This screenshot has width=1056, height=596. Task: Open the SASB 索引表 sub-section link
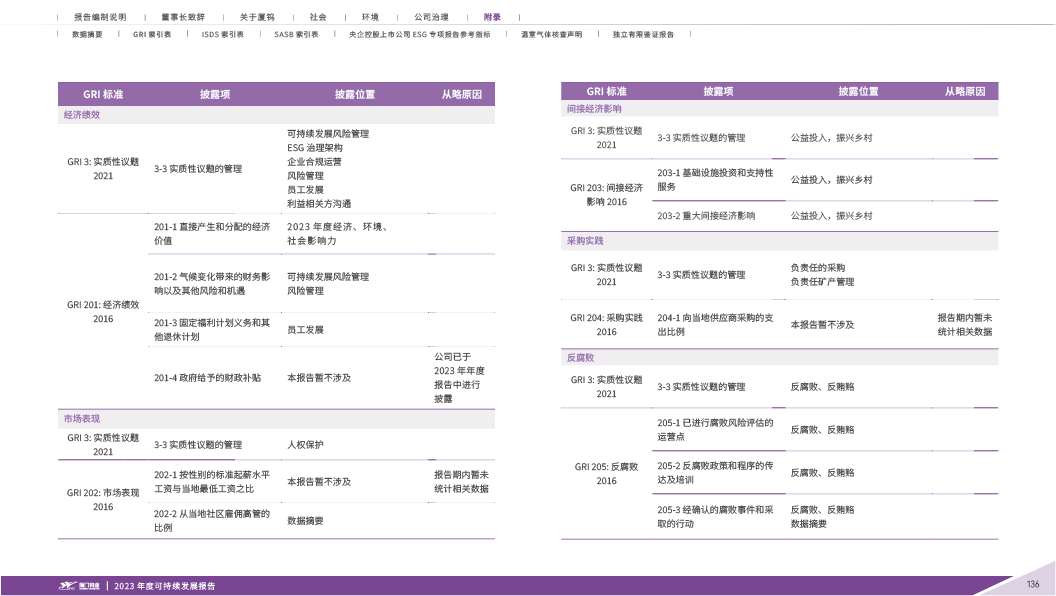coord(296,34)
